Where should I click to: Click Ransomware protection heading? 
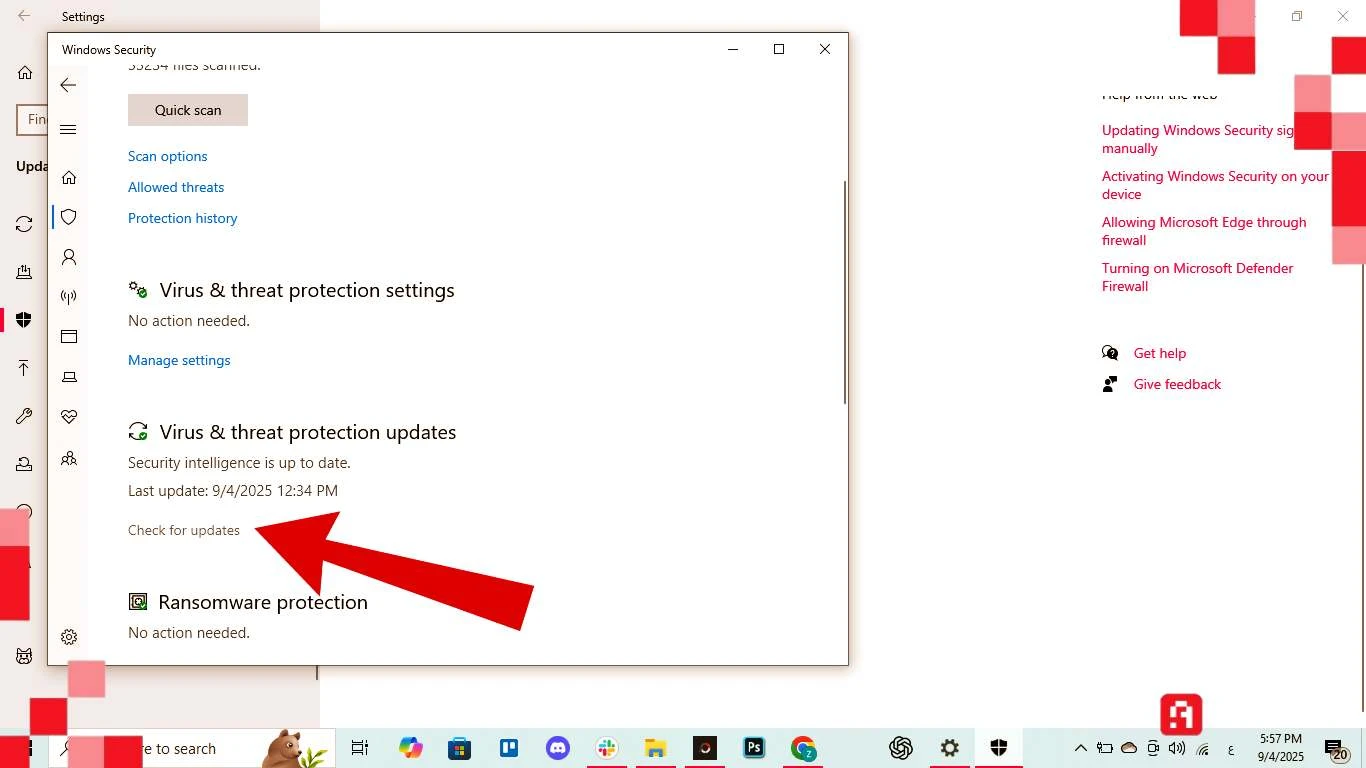point(263,602)
